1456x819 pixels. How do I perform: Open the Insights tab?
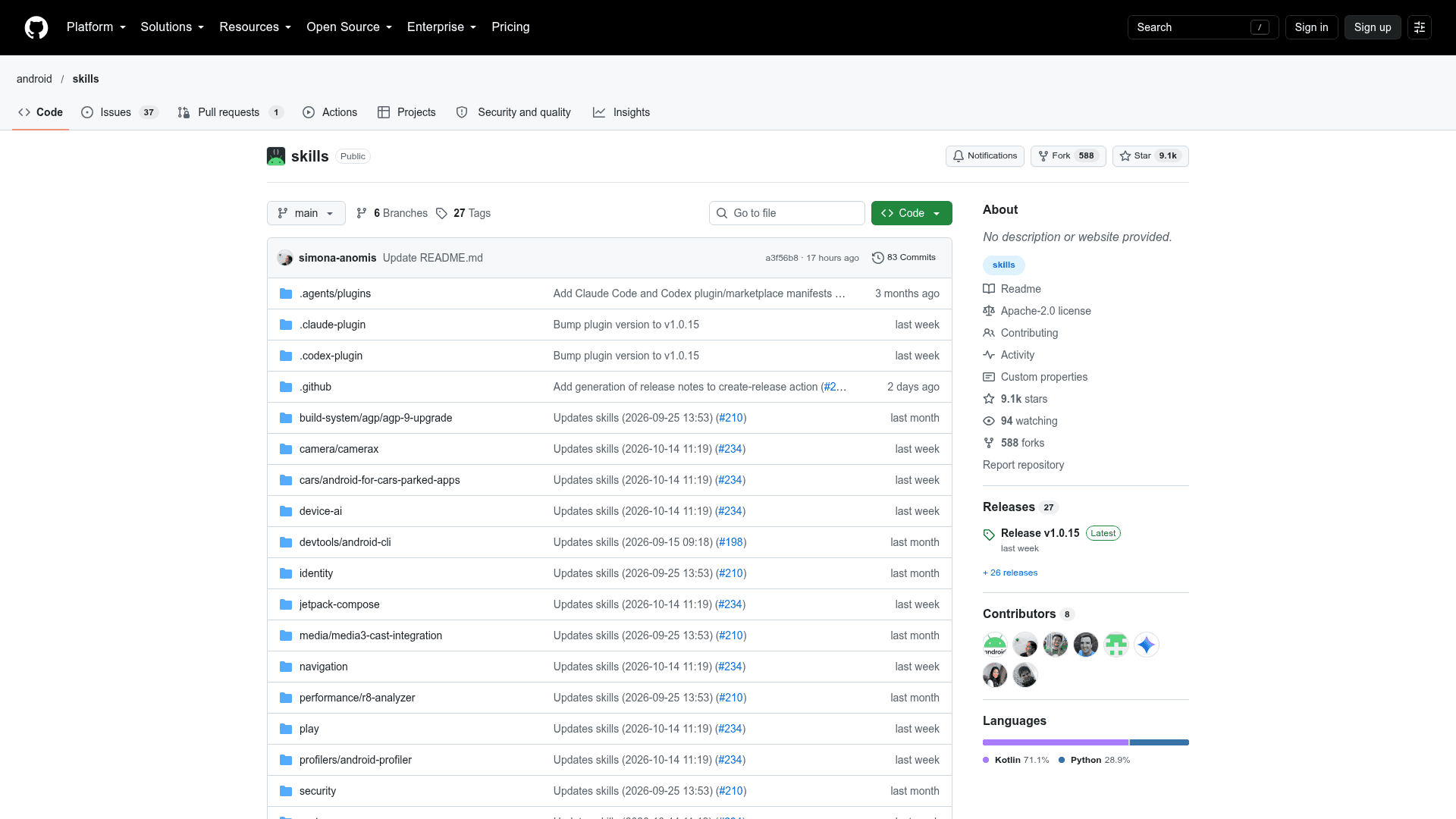pos(622,112)
